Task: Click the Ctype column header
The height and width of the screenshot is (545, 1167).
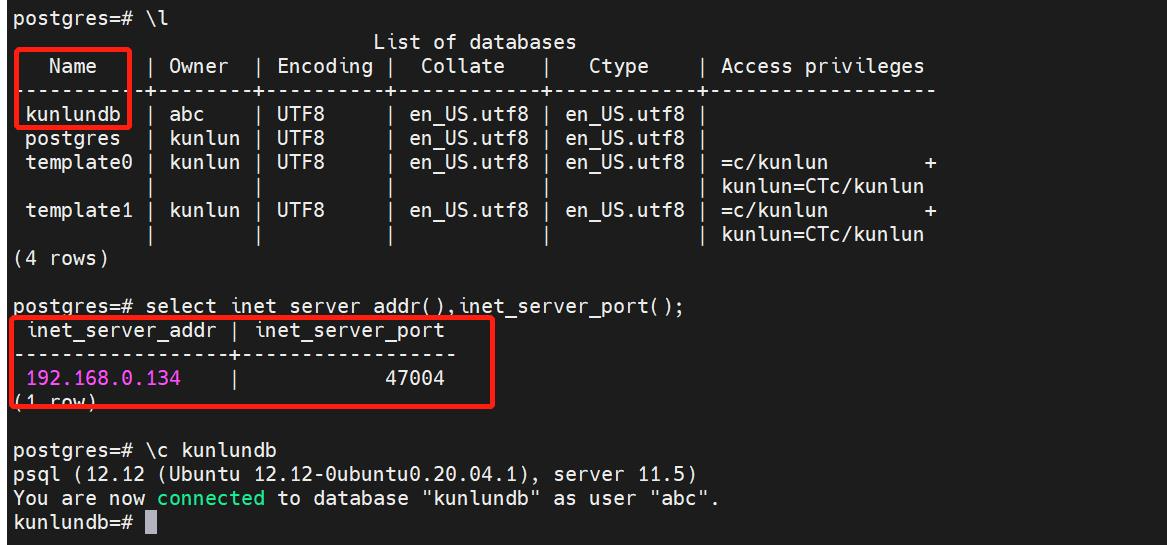Action: click(618, 67)
